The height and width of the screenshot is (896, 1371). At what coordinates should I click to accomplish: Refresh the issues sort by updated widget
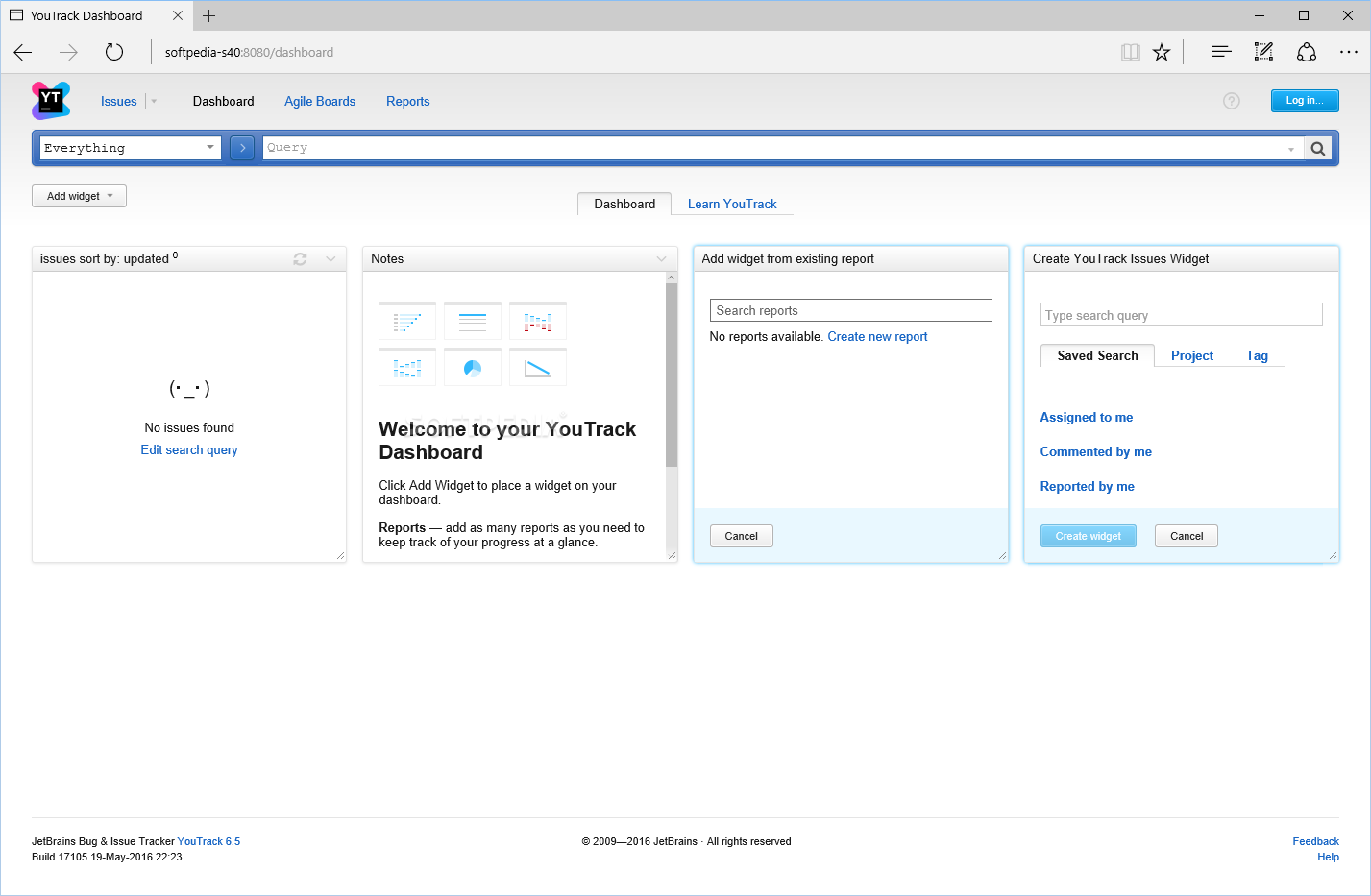click(300, 259)
